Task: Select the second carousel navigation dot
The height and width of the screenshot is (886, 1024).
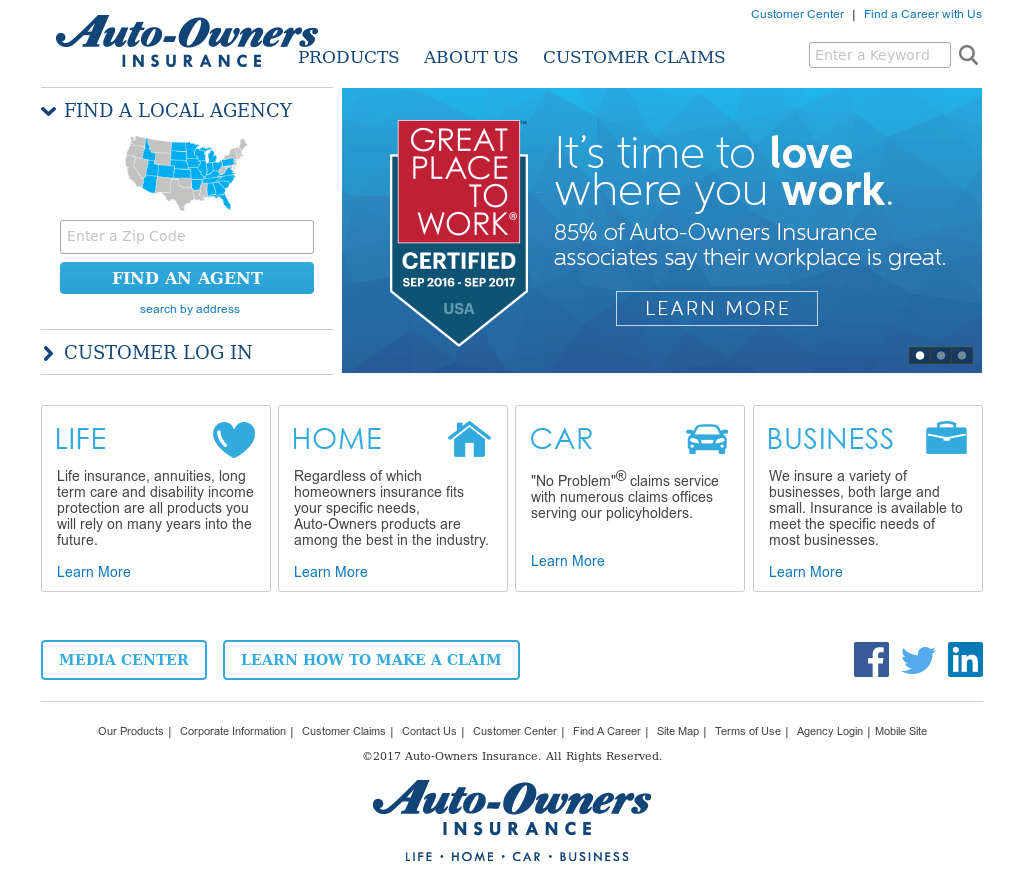Action: point(940,355)
